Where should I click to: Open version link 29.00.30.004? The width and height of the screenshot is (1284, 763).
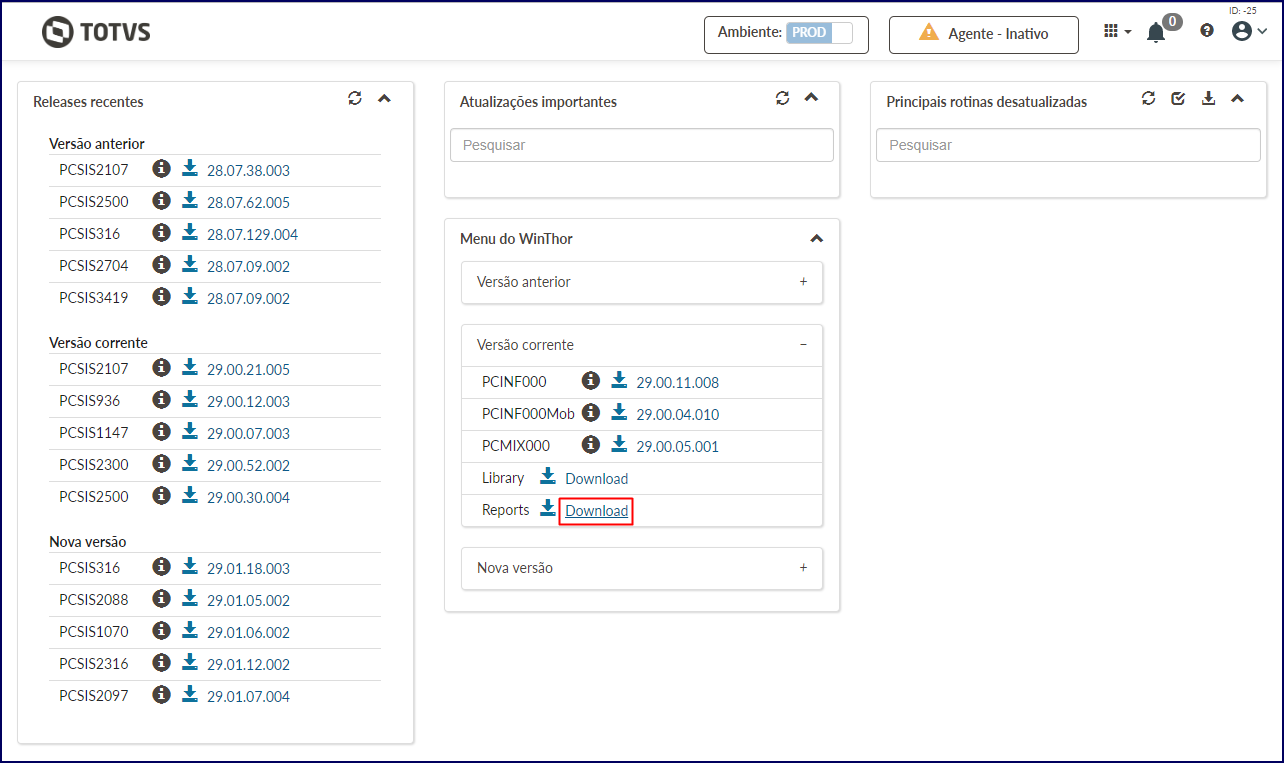248,497
